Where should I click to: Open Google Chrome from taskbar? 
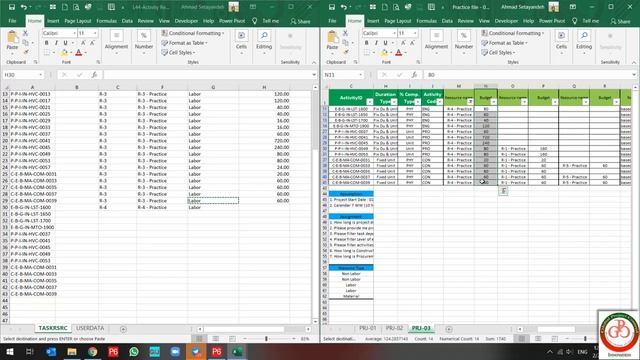tap(93, 352)
